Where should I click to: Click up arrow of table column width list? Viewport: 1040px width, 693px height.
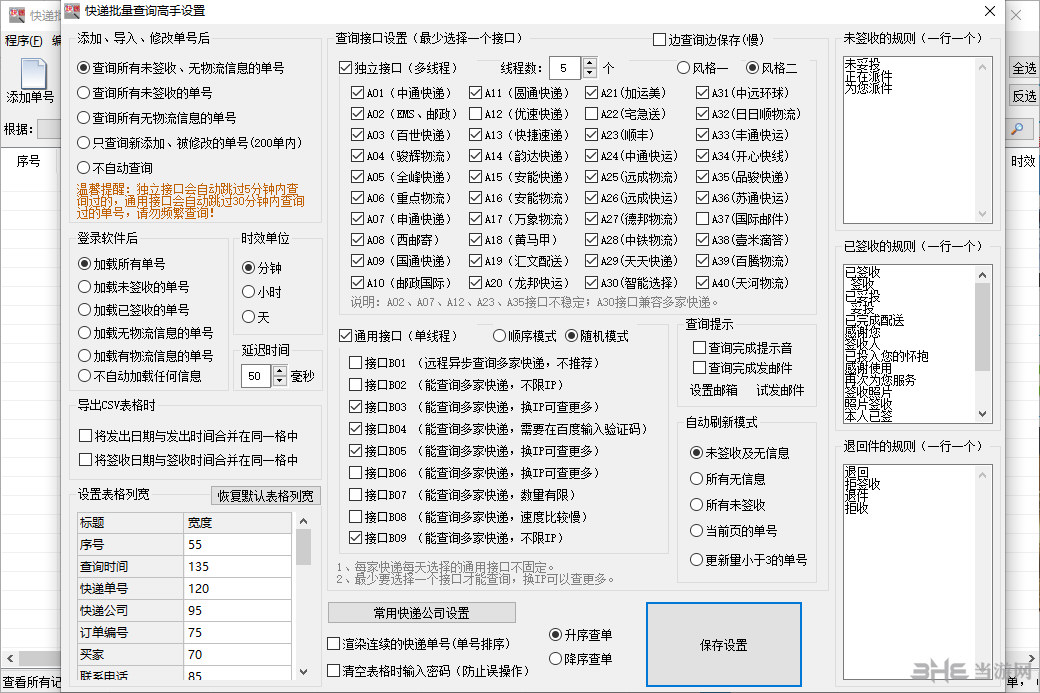304,521
